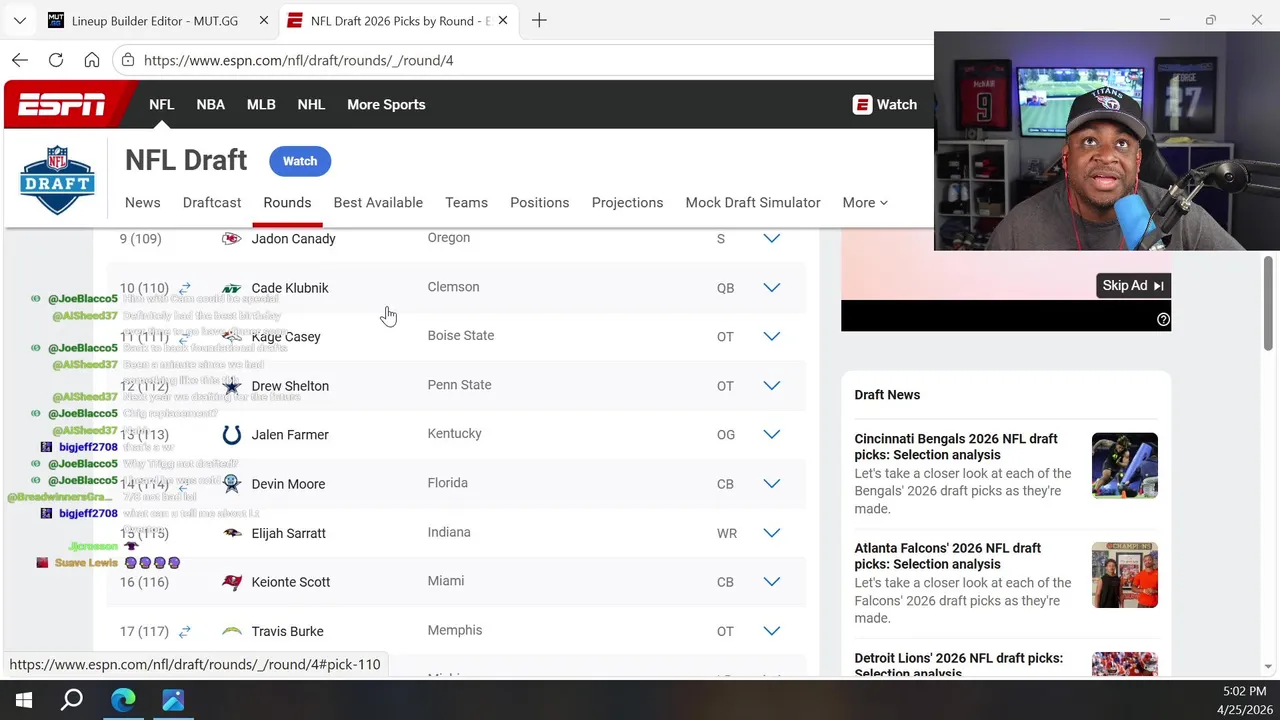Click the Ravens logo beside Elijah Sarratt
The width and height of the screenshot is (1280, 720).
point(231,533)
